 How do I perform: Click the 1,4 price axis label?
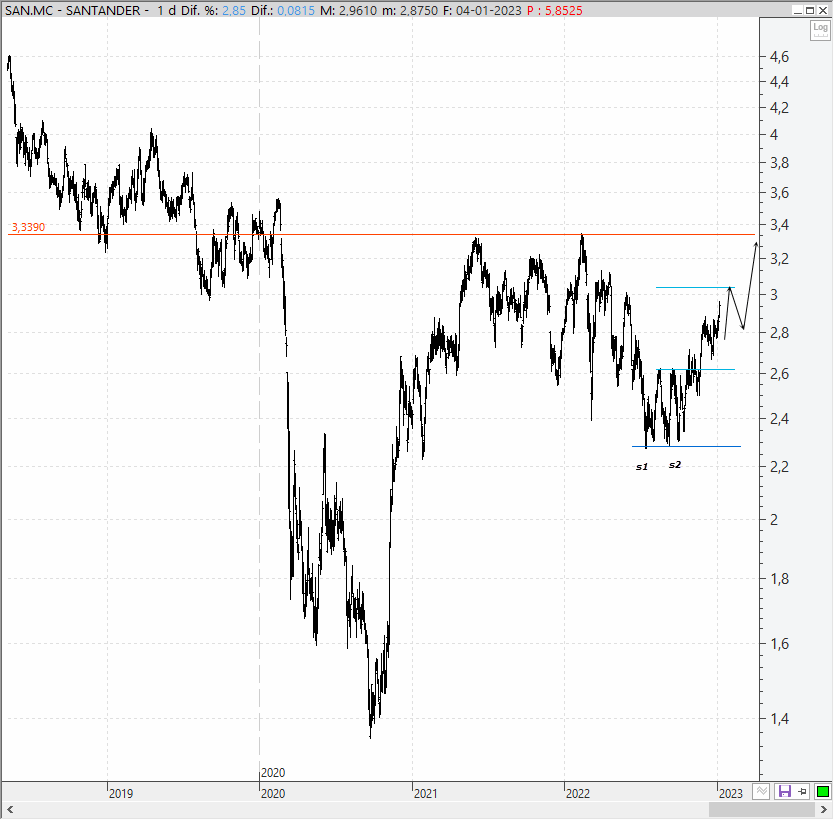coord(779,719)
